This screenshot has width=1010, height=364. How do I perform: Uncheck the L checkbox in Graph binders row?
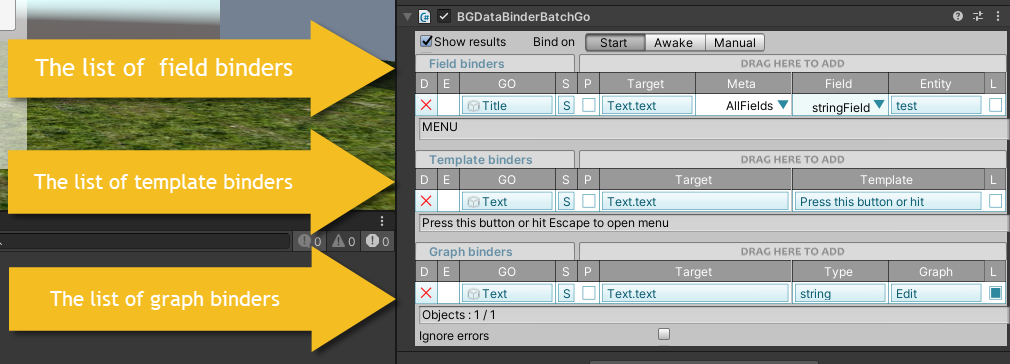(x=996, y=293)
